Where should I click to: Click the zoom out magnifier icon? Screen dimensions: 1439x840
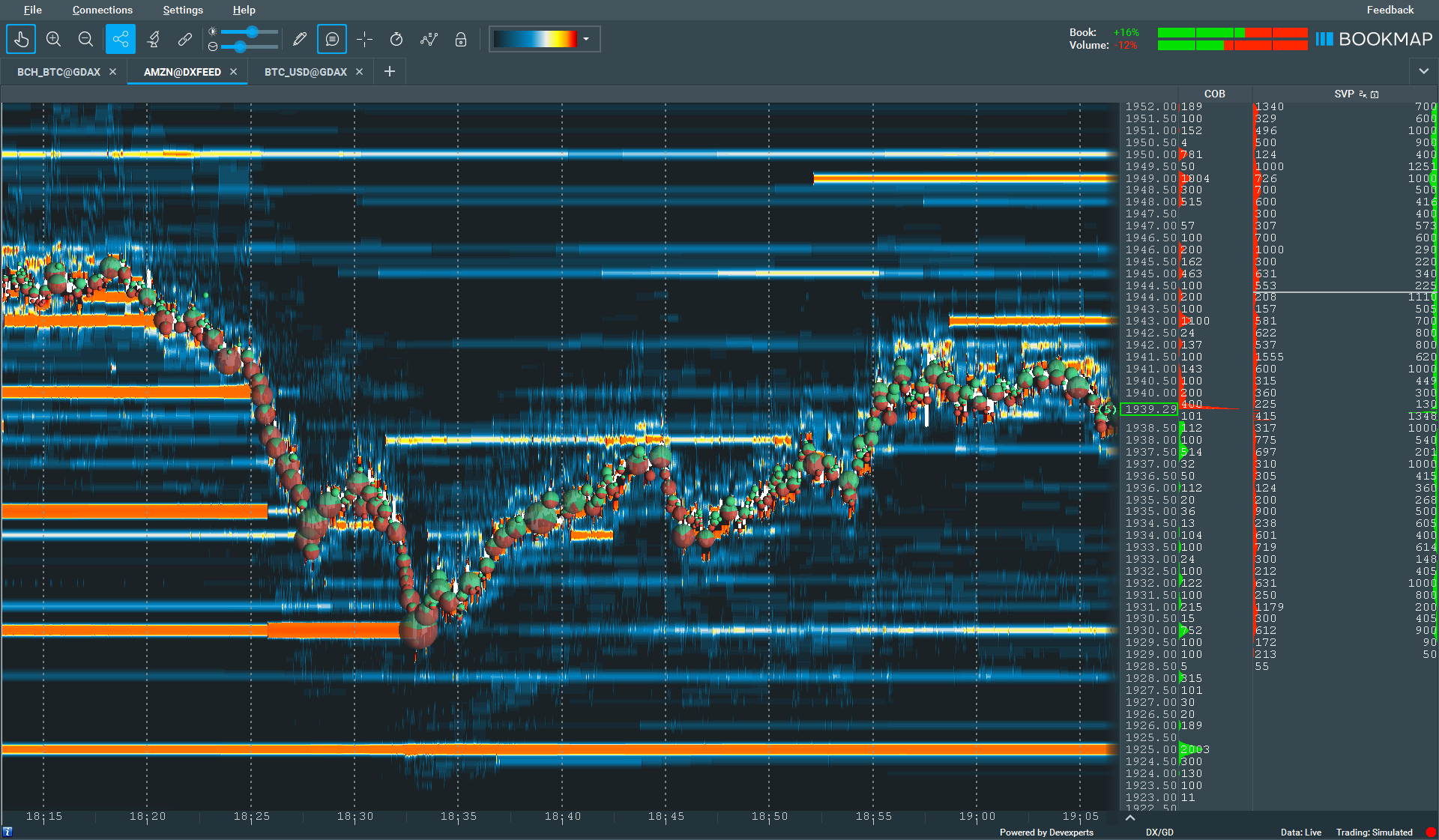click(x=85, y=39)
